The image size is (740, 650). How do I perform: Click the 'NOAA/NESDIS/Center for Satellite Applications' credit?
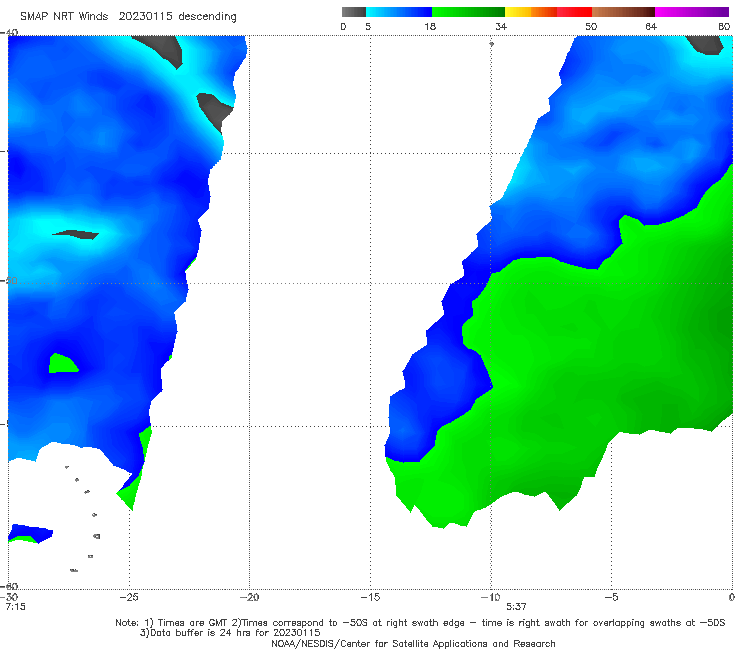tap(413, 644)
